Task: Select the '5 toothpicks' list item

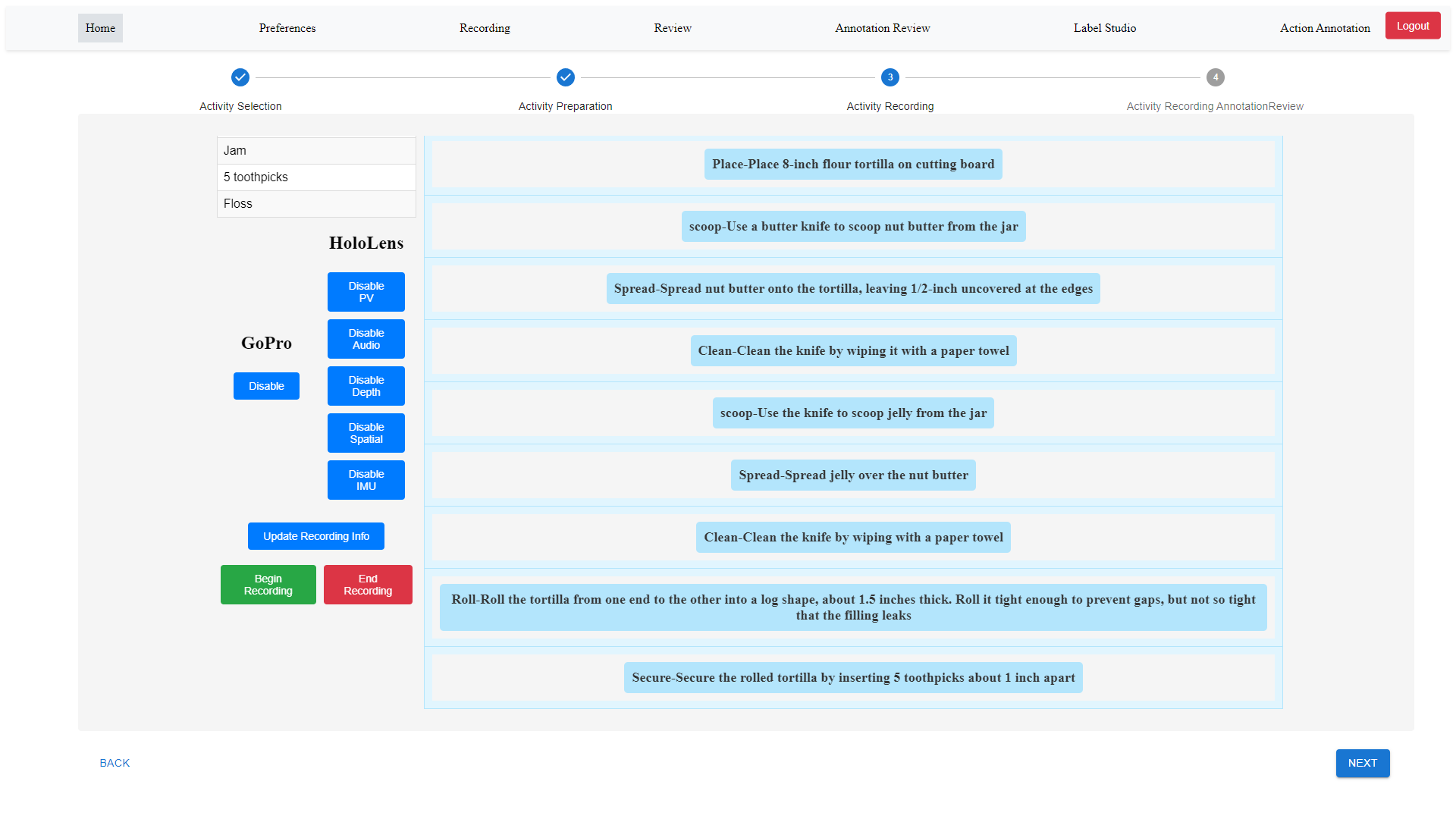Action: tap(316, 177)
